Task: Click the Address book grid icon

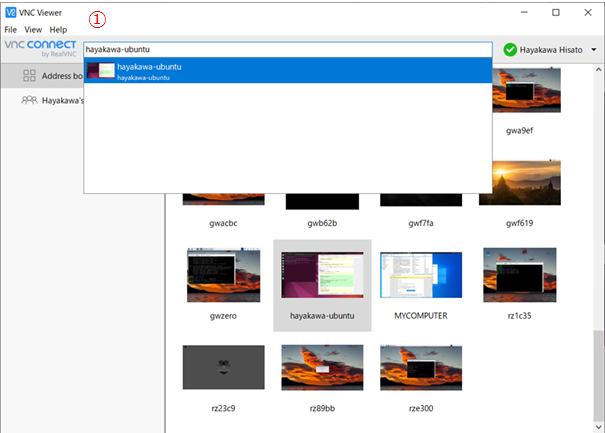Action: (30, 76)
